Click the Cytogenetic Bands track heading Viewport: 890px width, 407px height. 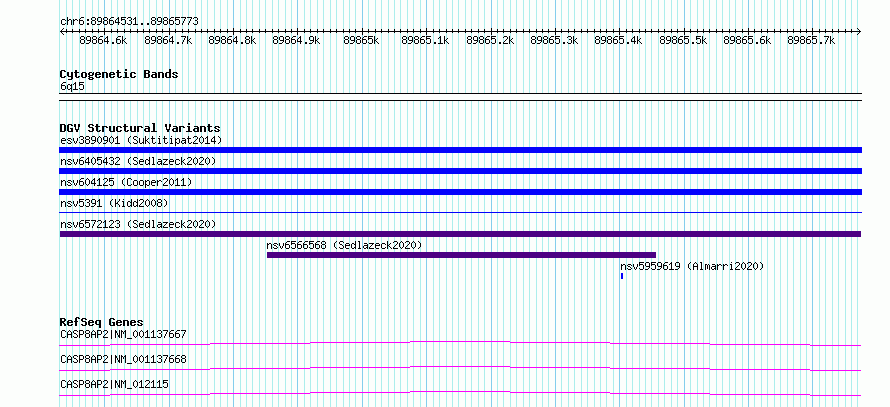pos(119,74)
